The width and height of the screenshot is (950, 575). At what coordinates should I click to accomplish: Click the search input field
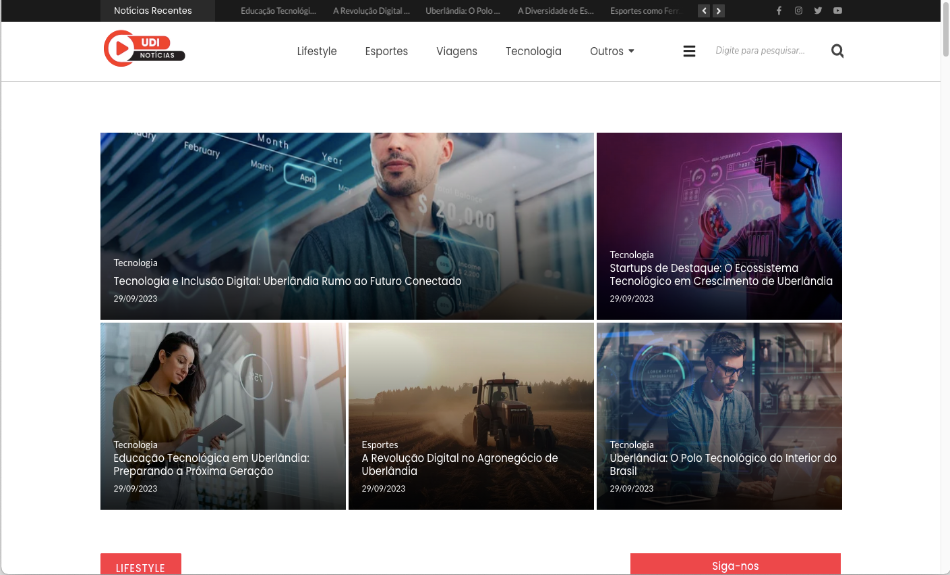[762, 51]
